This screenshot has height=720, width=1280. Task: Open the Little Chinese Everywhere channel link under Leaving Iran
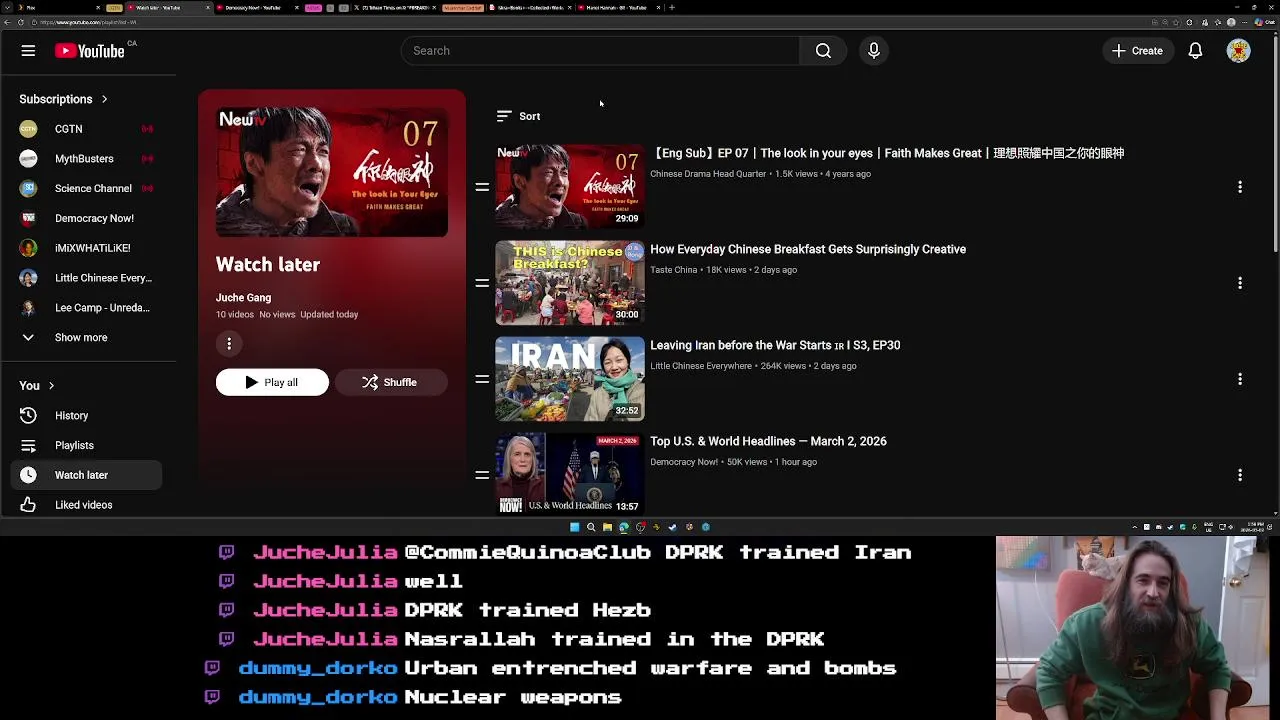pyautogui.click(x=701, y=366)
